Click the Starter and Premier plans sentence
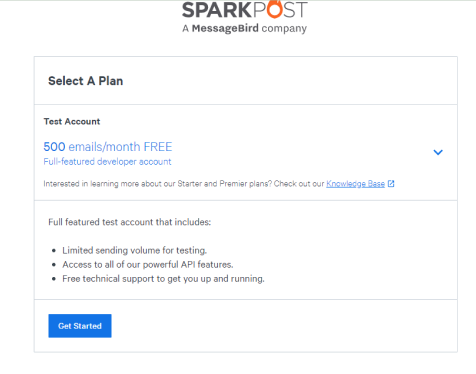Screen dimensions: 476x374 click(184, 184)
